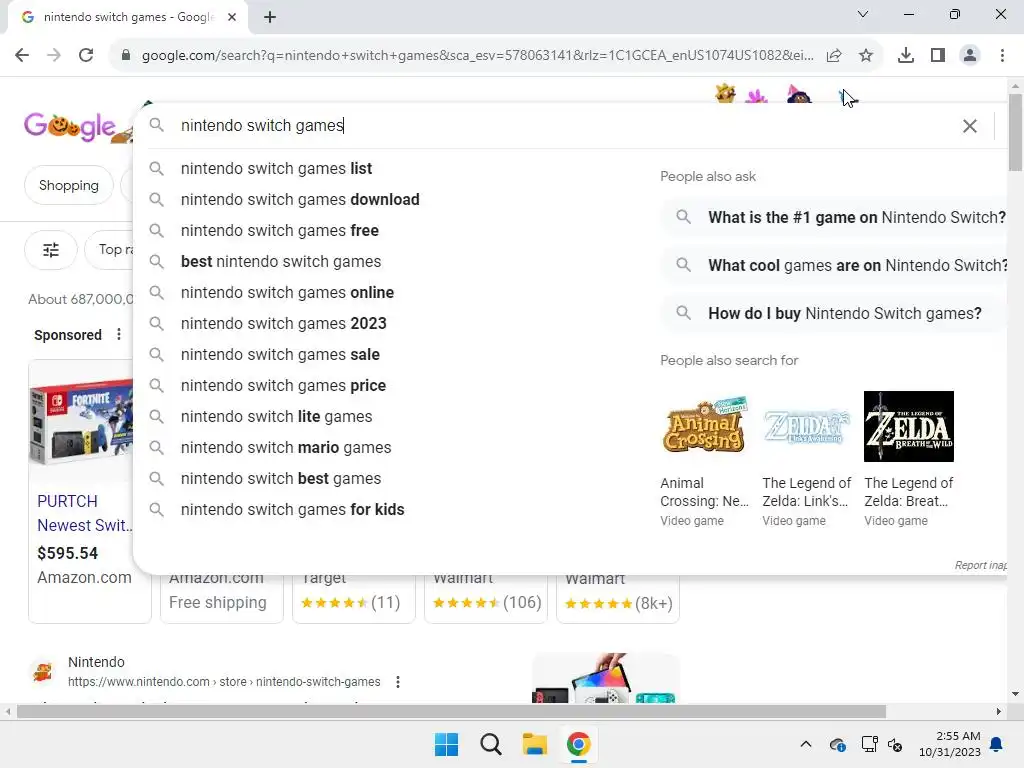Open the taskbar clock and date
The image size is (1024, 768).
[x=950, y=744]
